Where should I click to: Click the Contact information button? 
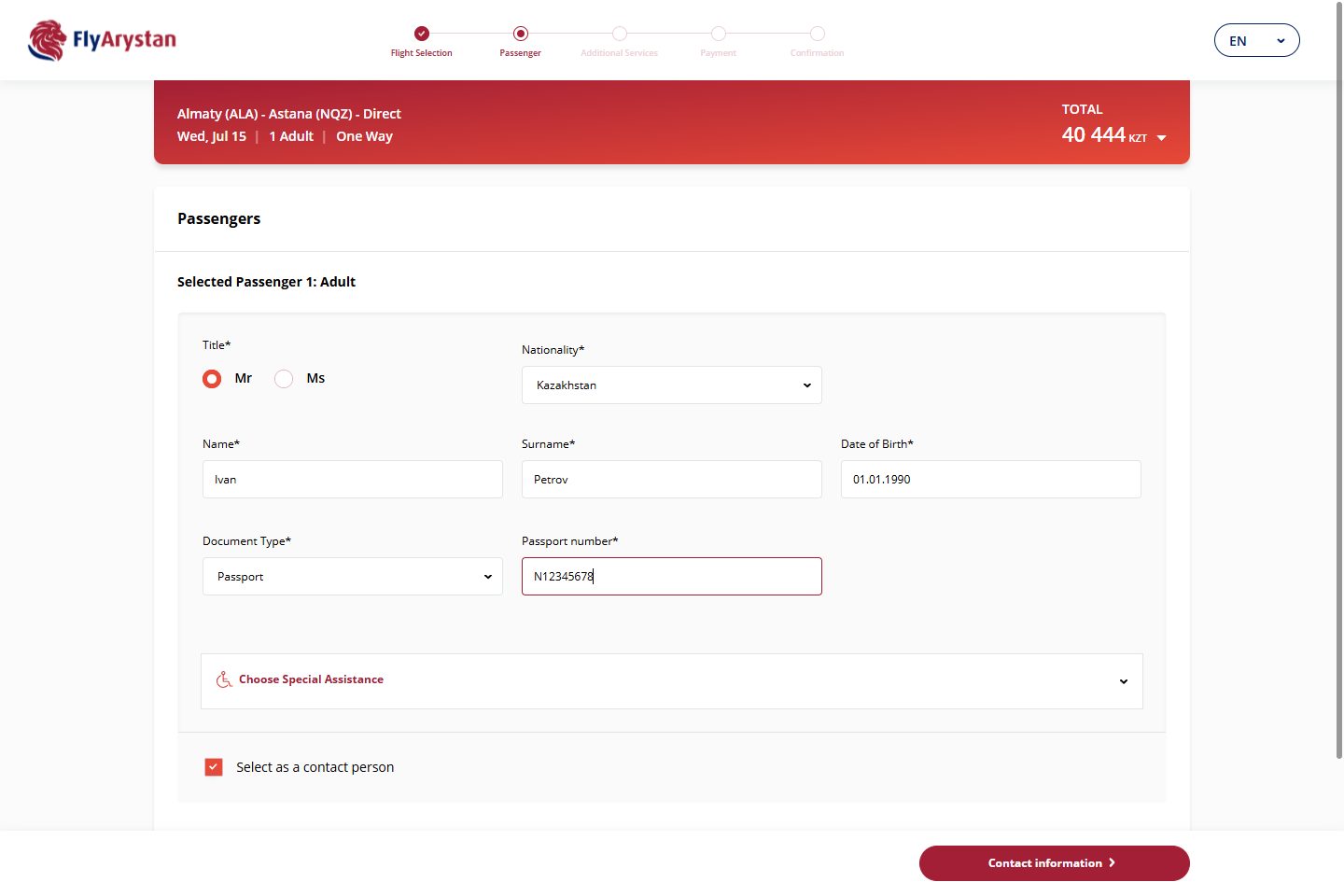(1055, 863)
